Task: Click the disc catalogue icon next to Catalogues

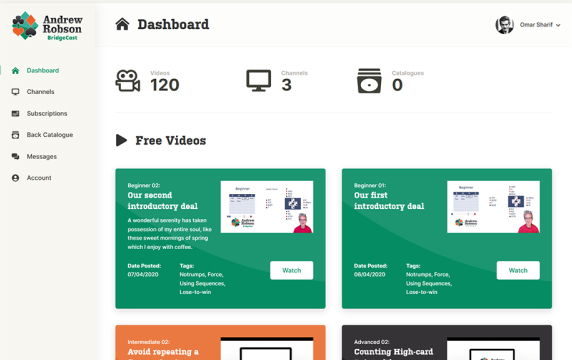Action: 369,81
